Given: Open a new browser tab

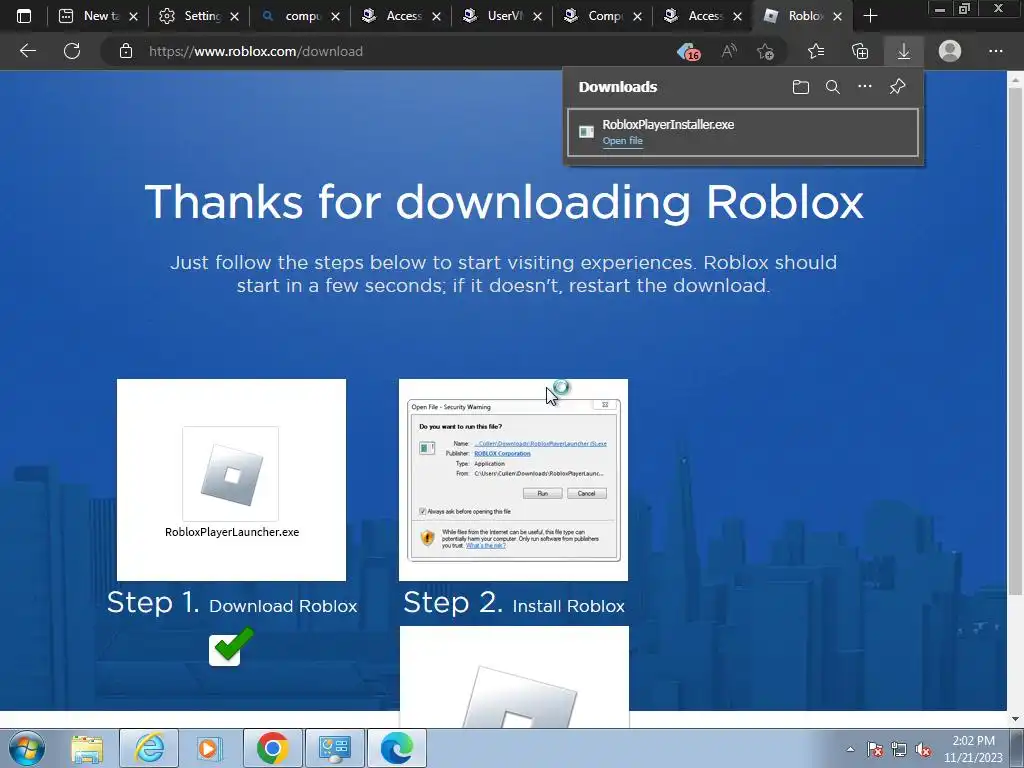Looking at the screenshot, I should (x=870, y=16).
